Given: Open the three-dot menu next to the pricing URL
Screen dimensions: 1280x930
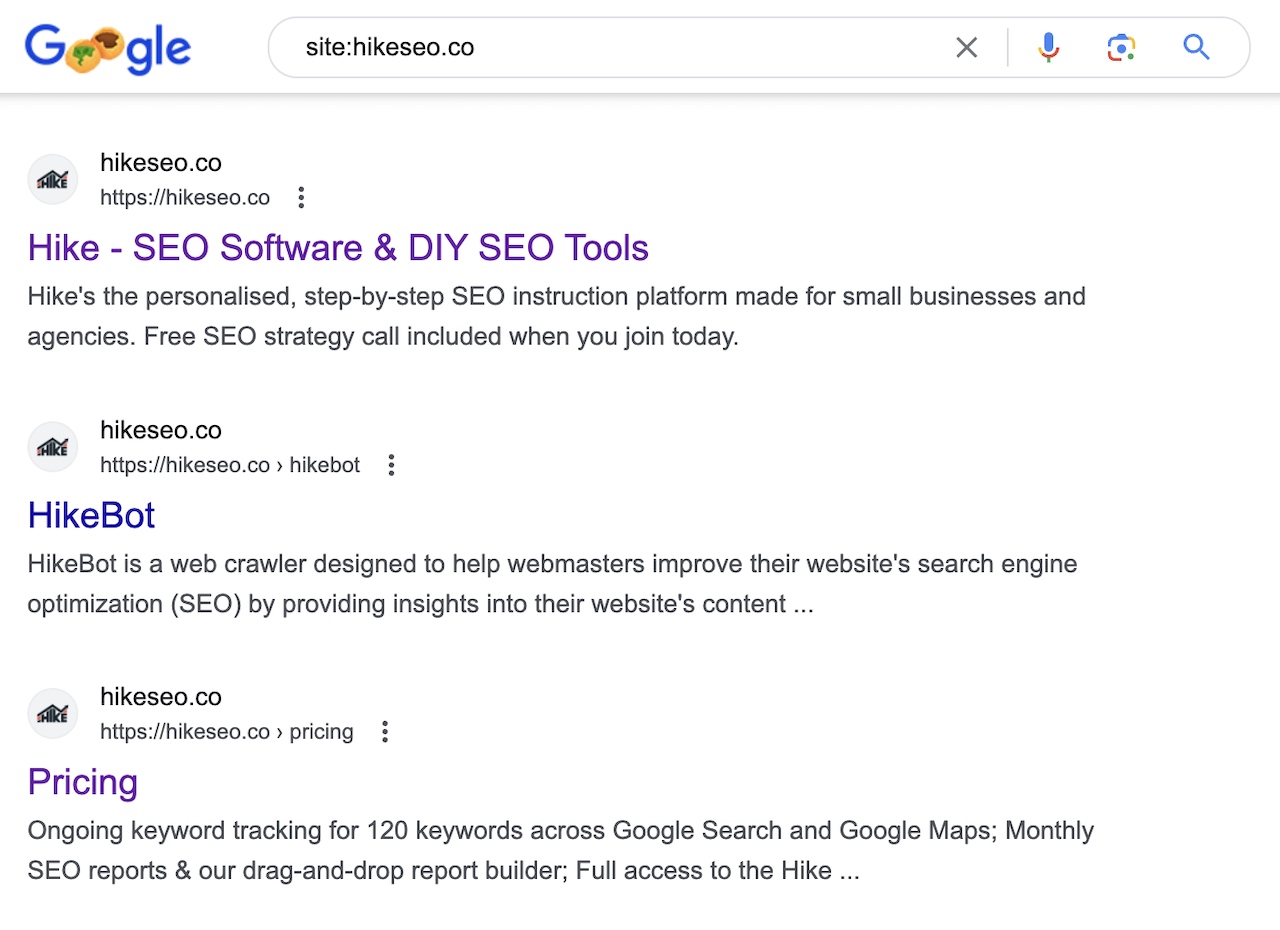Looking at the screenshot, I should [384, 732].
